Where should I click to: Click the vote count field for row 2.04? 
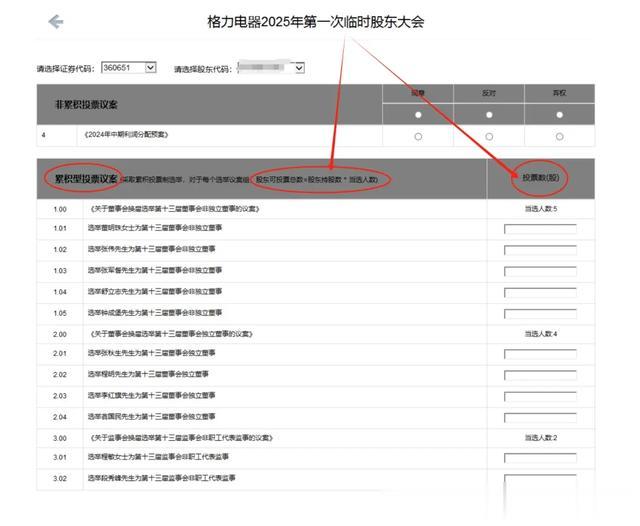point(540,418)
